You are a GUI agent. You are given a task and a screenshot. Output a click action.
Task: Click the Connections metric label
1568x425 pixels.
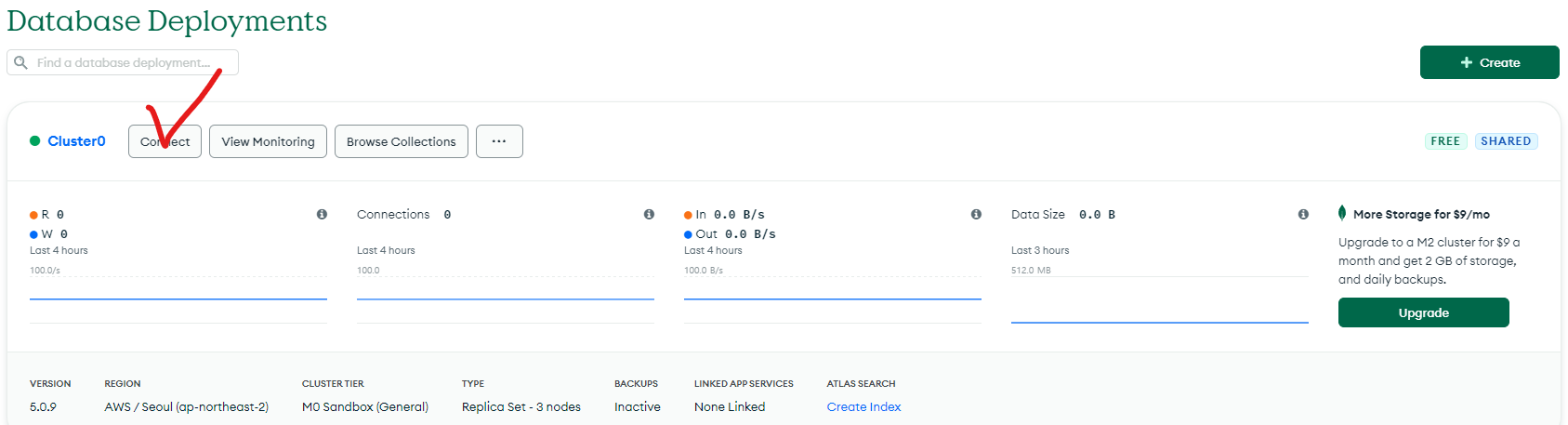pyautogui.click(x=393, y=214)
